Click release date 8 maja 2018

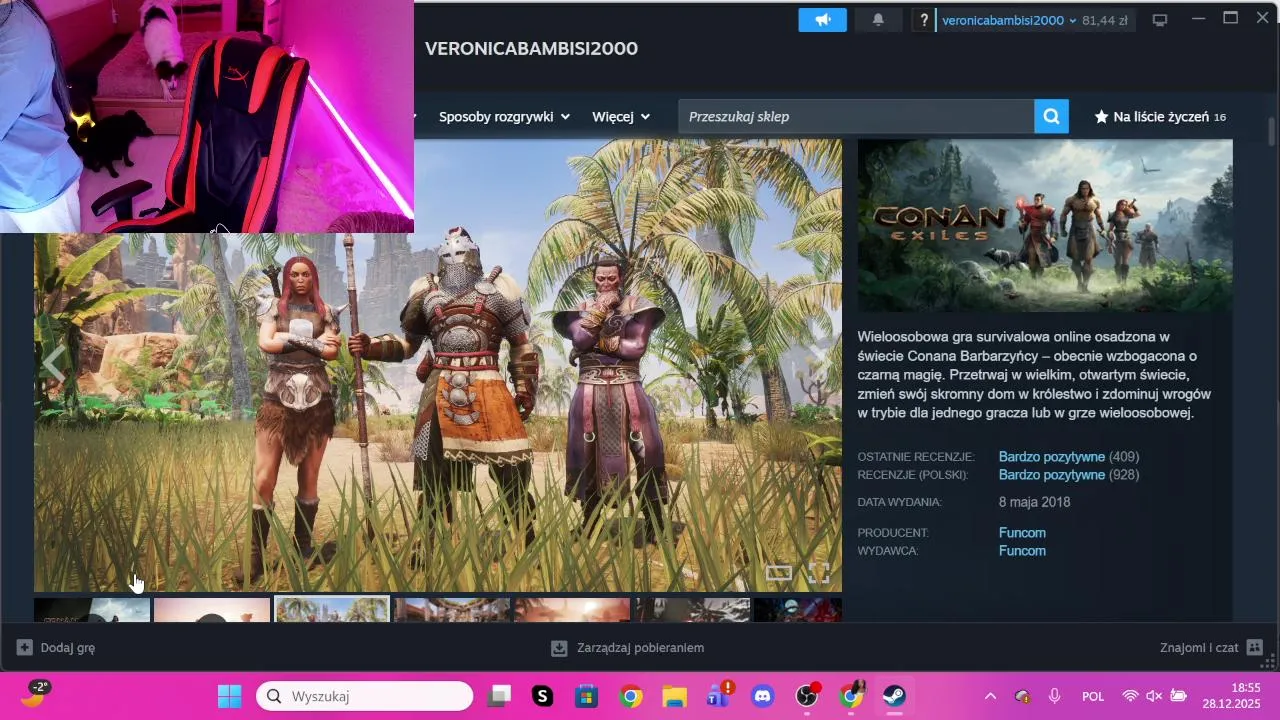(x=1034, y=502)
